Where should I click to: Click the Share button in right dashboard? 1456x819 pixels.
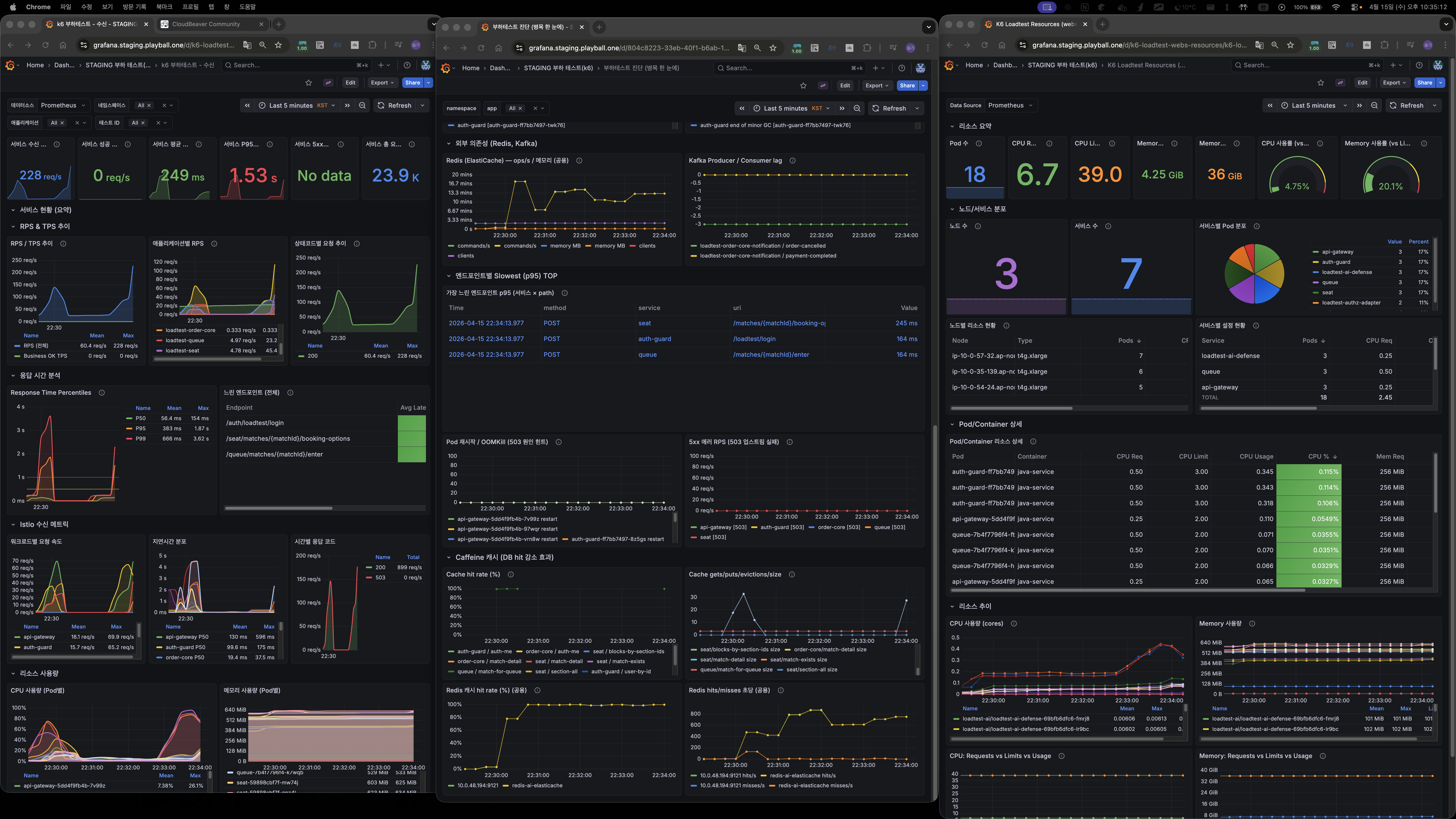[x=1424, y=83]
